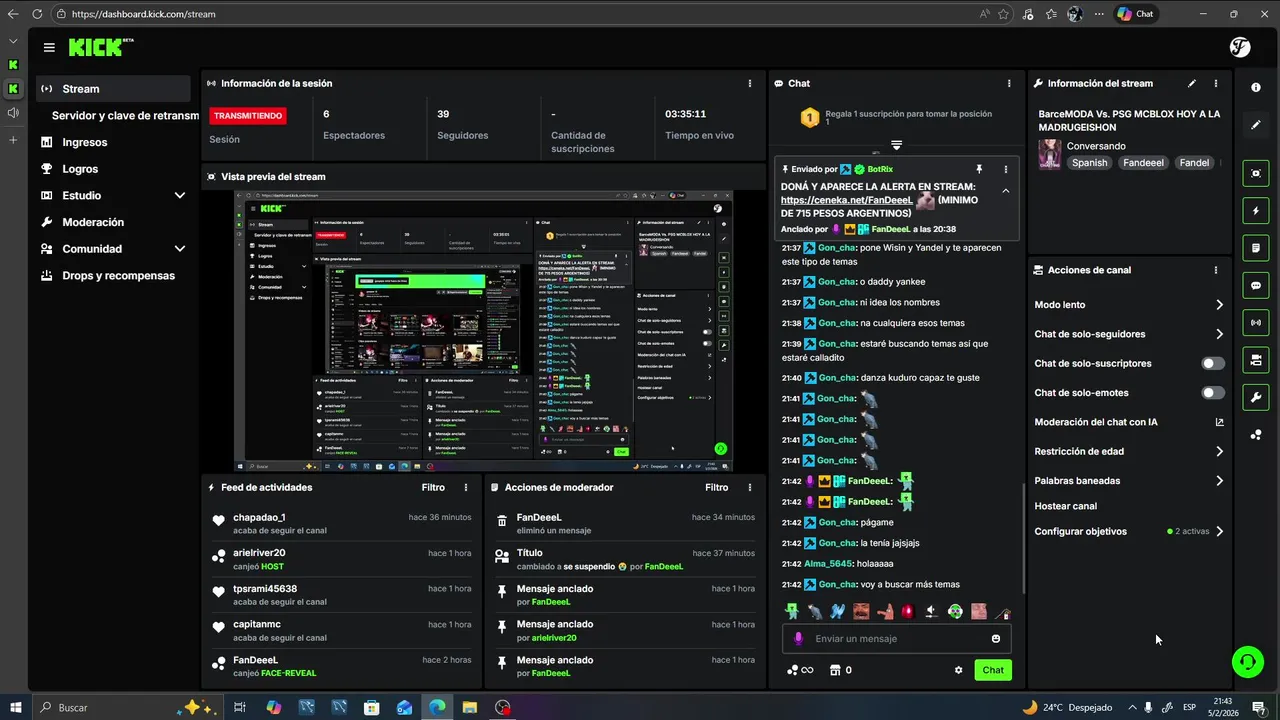The image size is (1280, 720).
Task: Open the pinned message three-dot options
Action: pyautogui.click(x=1006, y=169)
